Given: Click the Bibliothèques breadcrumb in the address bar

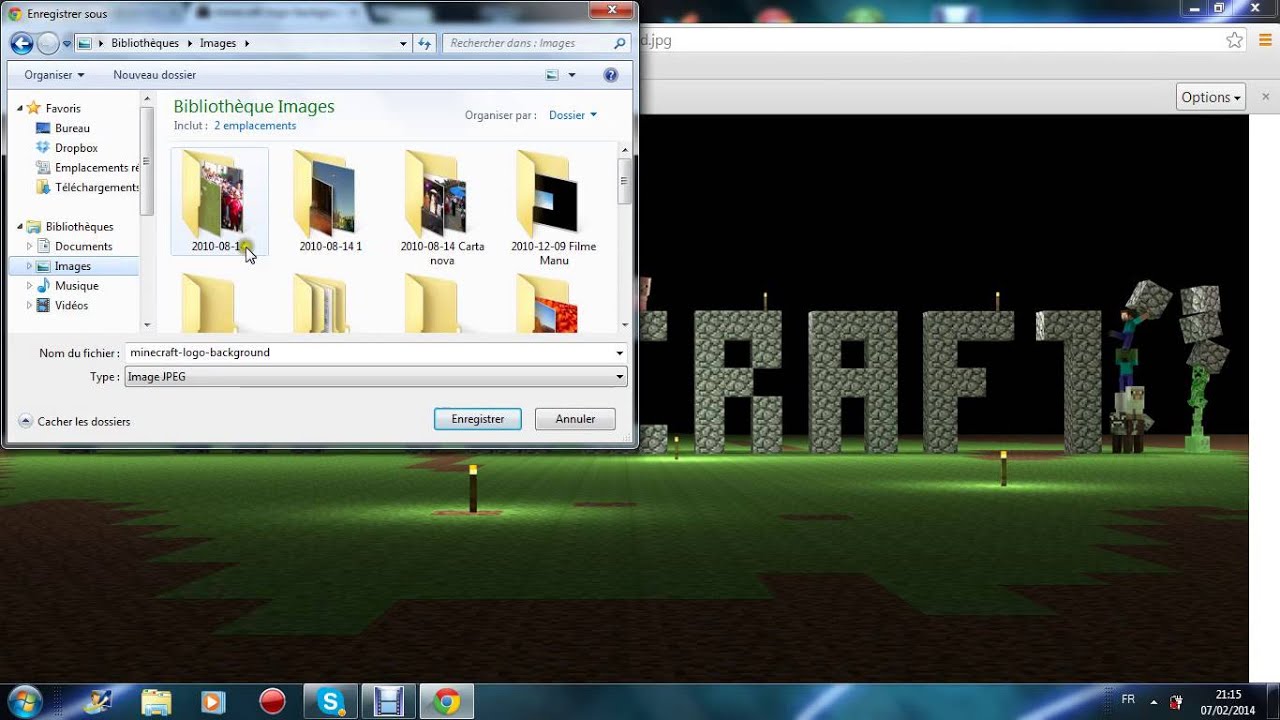Looking at the screenshot, I should [145, 43].
